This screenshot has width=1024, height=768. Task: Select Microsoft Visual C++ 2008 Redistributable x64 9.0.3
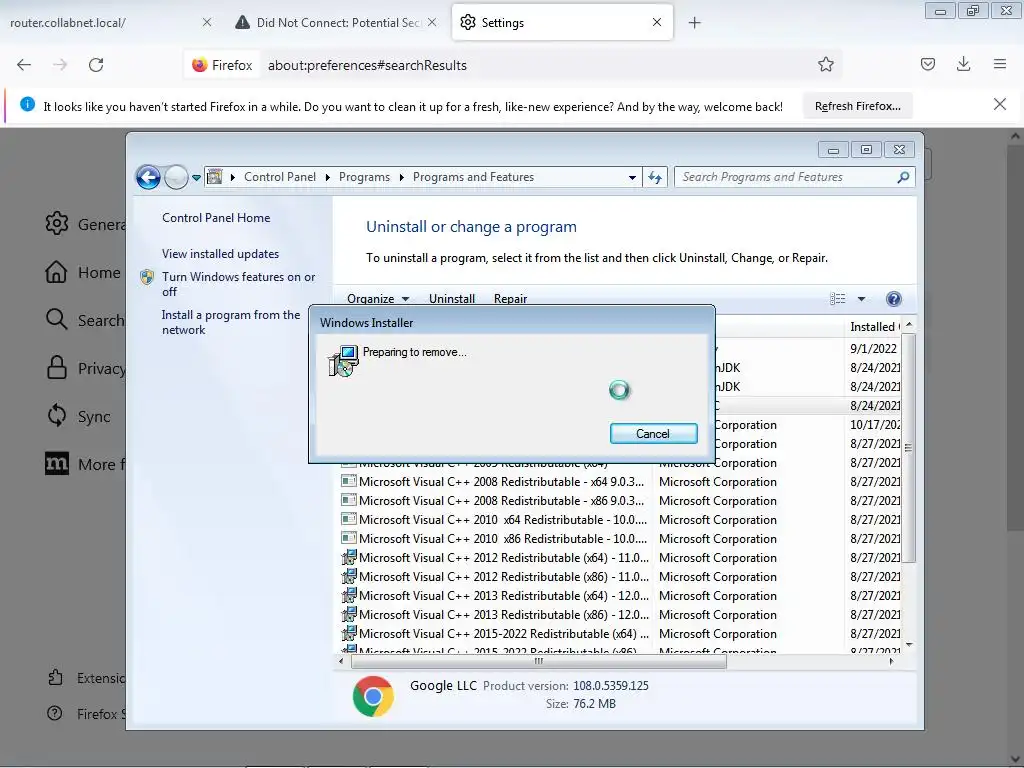501,482
